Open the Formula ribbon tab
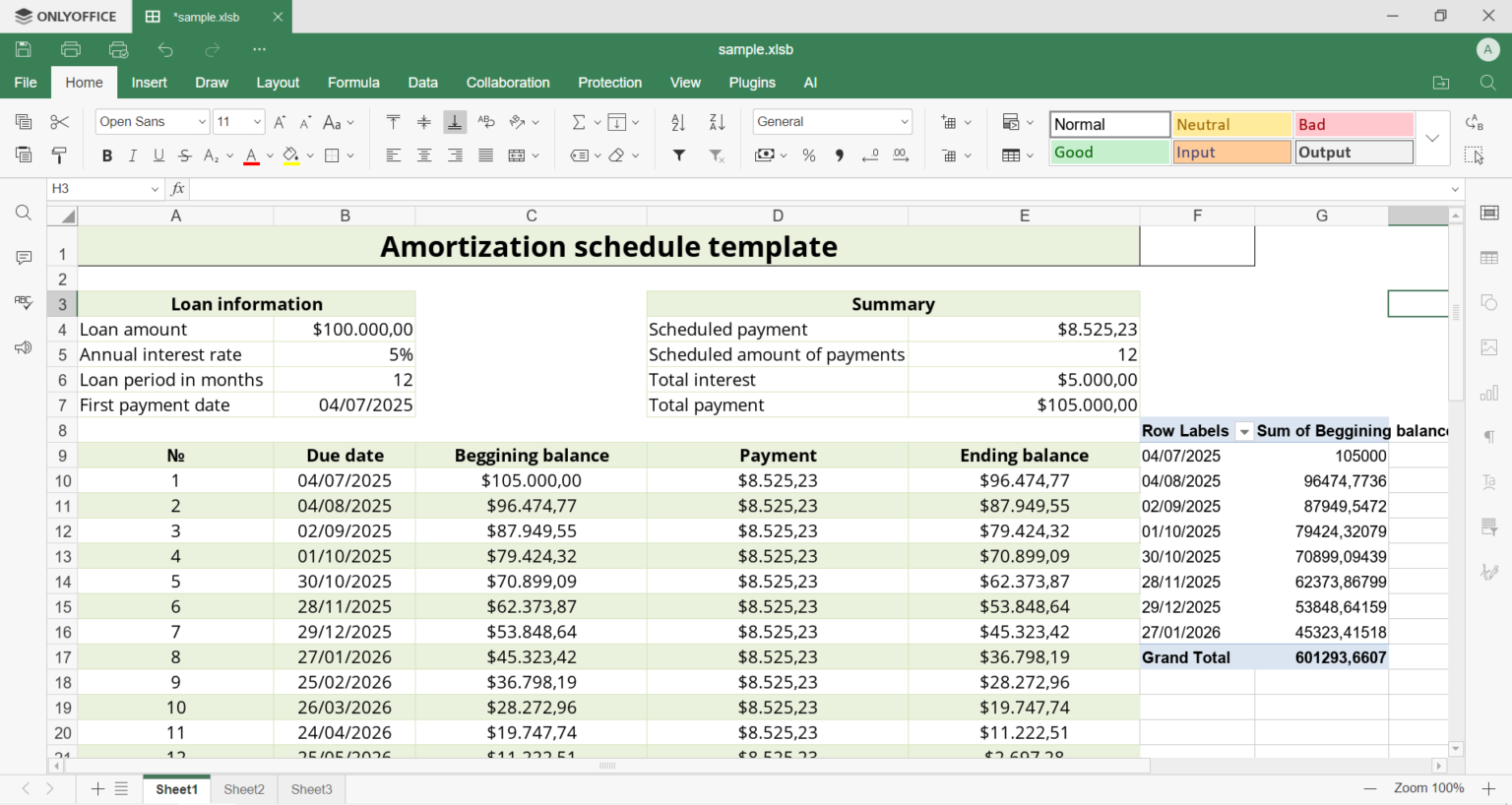The width and height of the screenshot is (1512, 805). click(x=353, y=83)
